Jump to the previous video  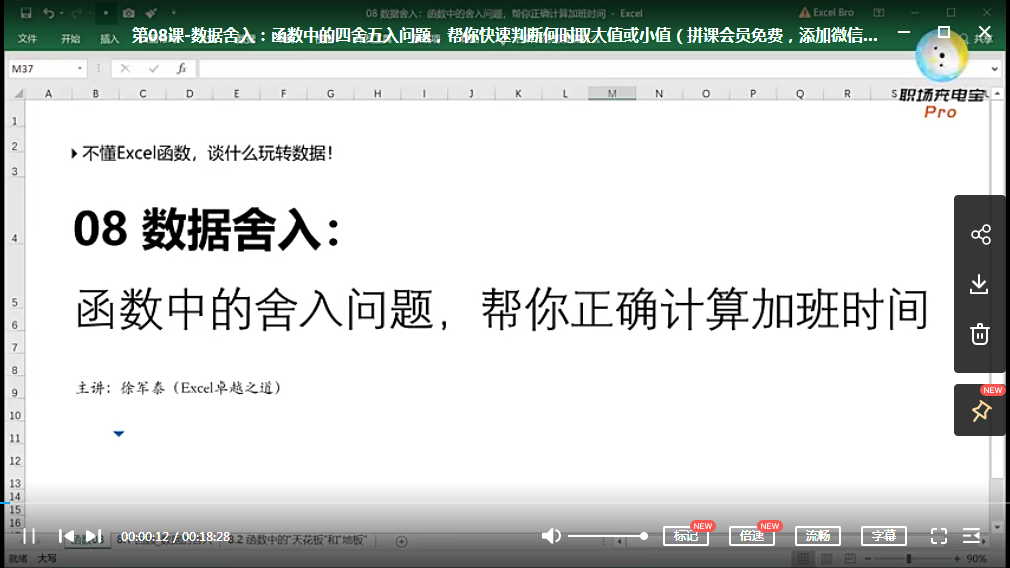tap(66, 536)
